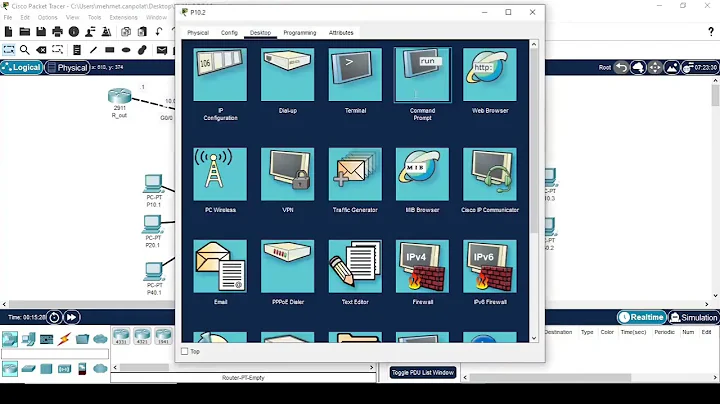720x404 pixels.
Task: Click the workspace horizontal scrollbar
Action: (x=92, y=304)
